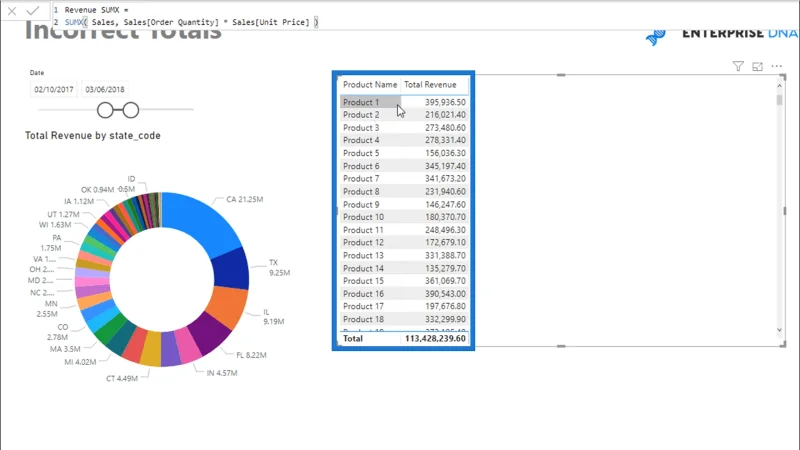Viewport: 800px width, 450px height.
Task: Select the Product 6 row
Action: [x=404, y=166]
